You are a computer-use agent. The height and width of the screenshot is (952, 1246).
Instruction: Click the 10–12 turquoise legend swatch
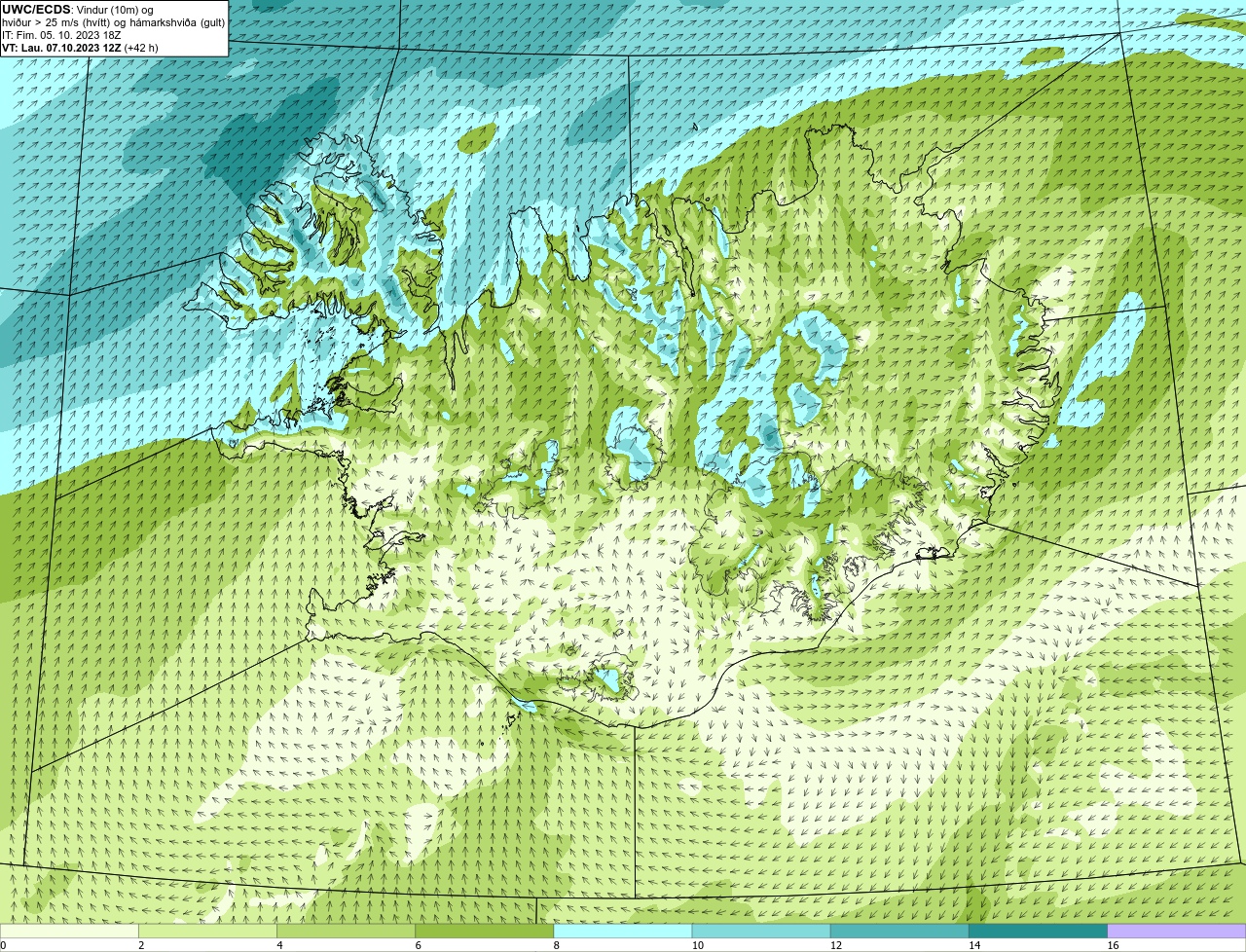click(761, 931)
